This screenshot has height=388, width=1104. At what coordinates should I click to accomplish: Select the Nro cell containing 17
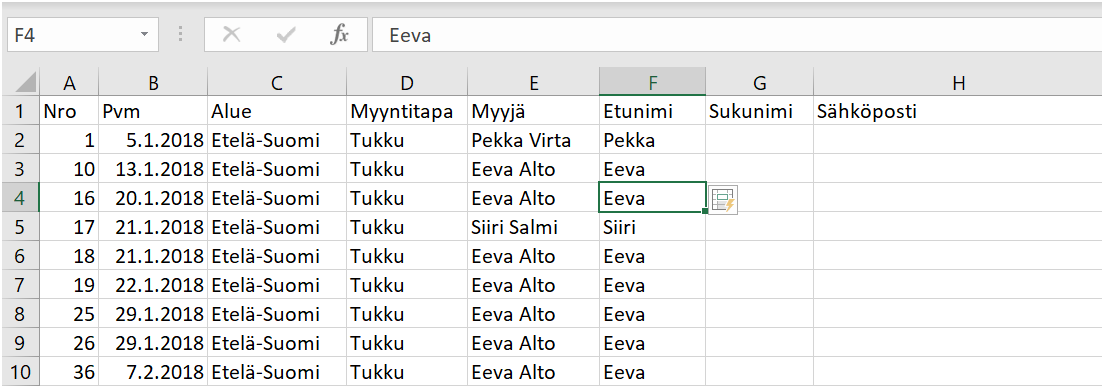coord(69,227)
